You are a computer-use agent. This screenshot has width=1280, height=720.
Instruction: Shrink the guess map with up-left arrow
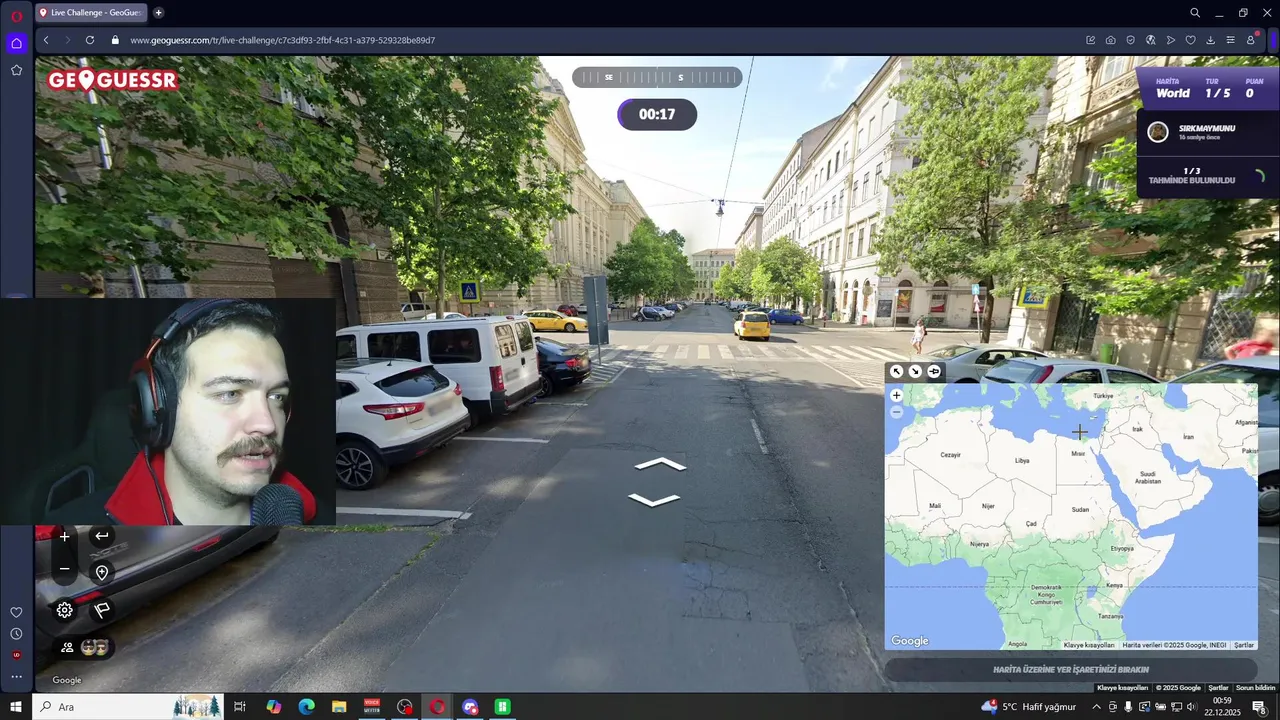point(897,371)
